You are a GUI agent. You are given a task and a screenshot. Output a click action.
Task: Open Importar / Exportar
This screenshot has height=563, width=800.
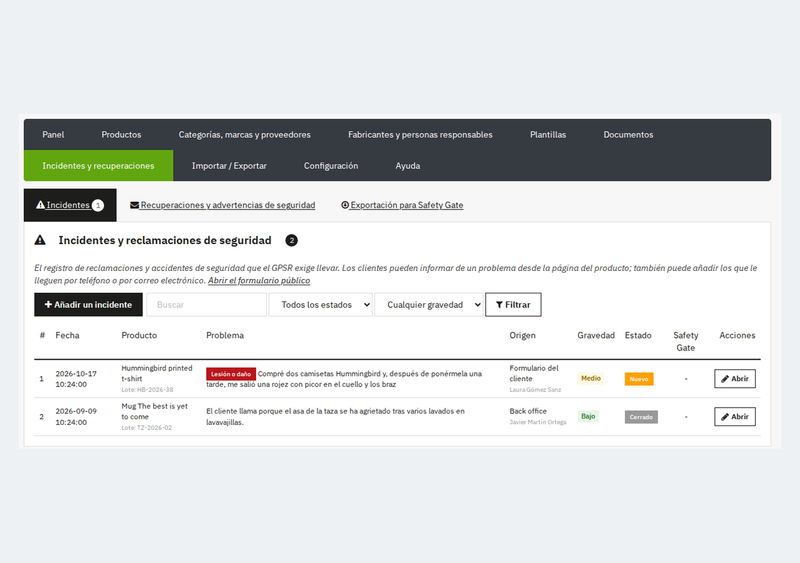click(x=229, y=166)
